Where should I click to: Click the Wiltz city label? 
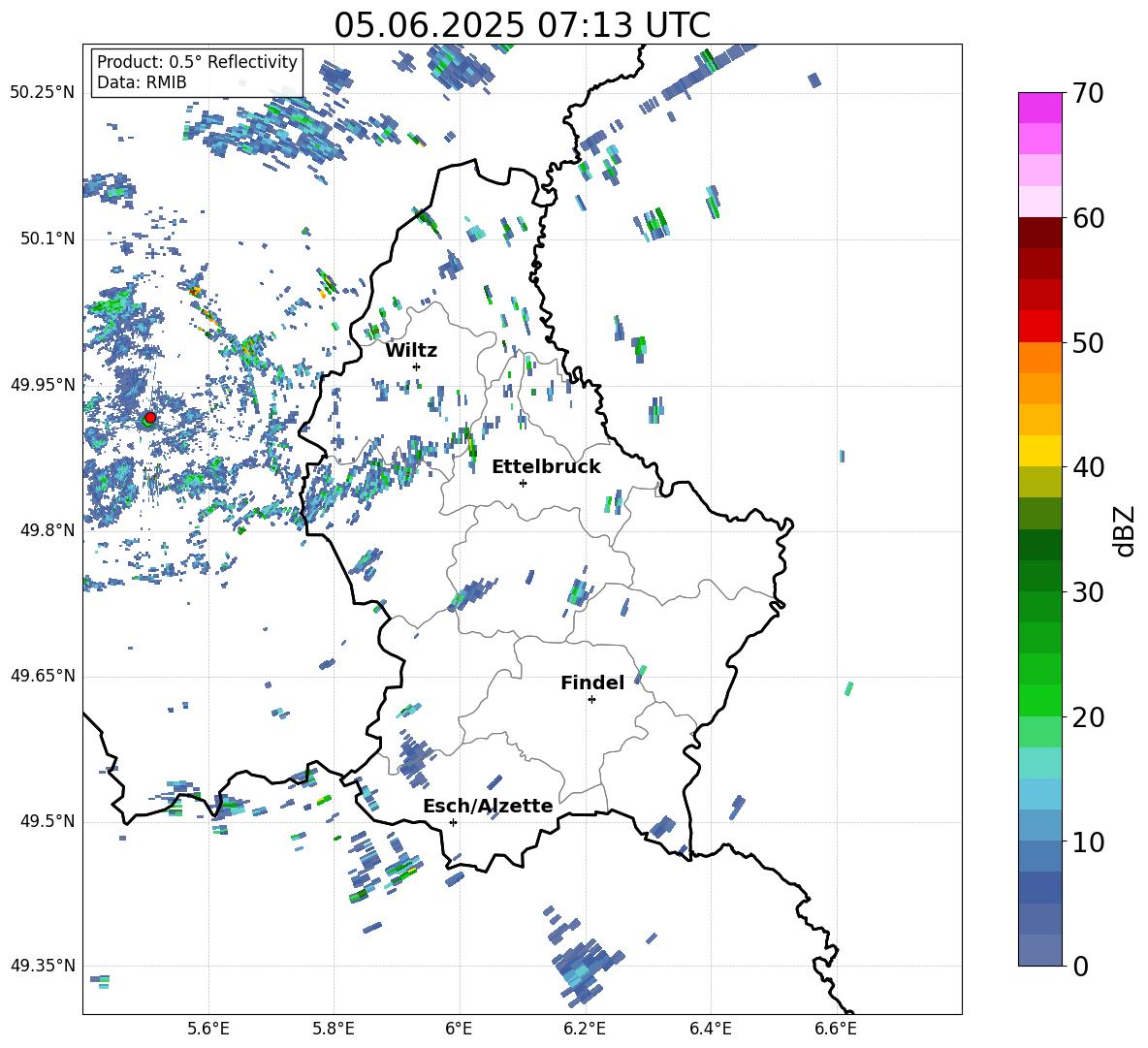(x=411, y=351)
